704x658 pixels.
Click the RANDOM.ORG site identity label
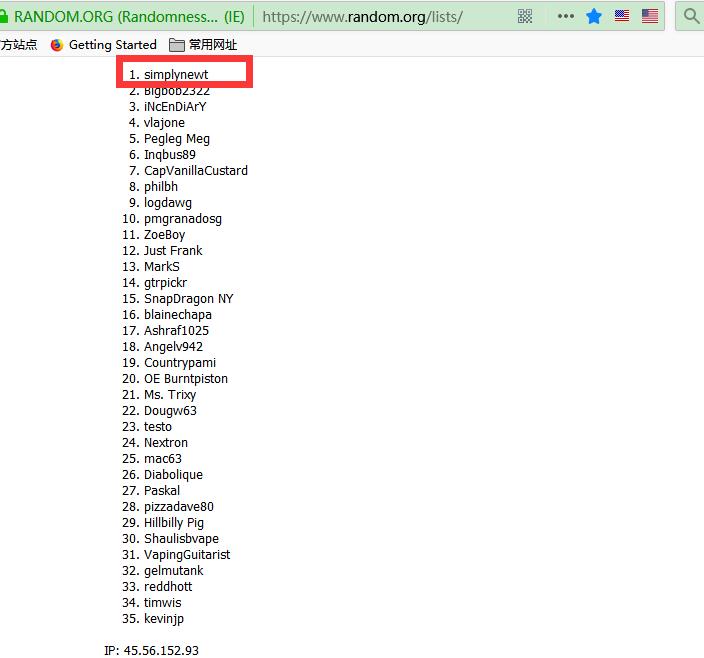128,16
